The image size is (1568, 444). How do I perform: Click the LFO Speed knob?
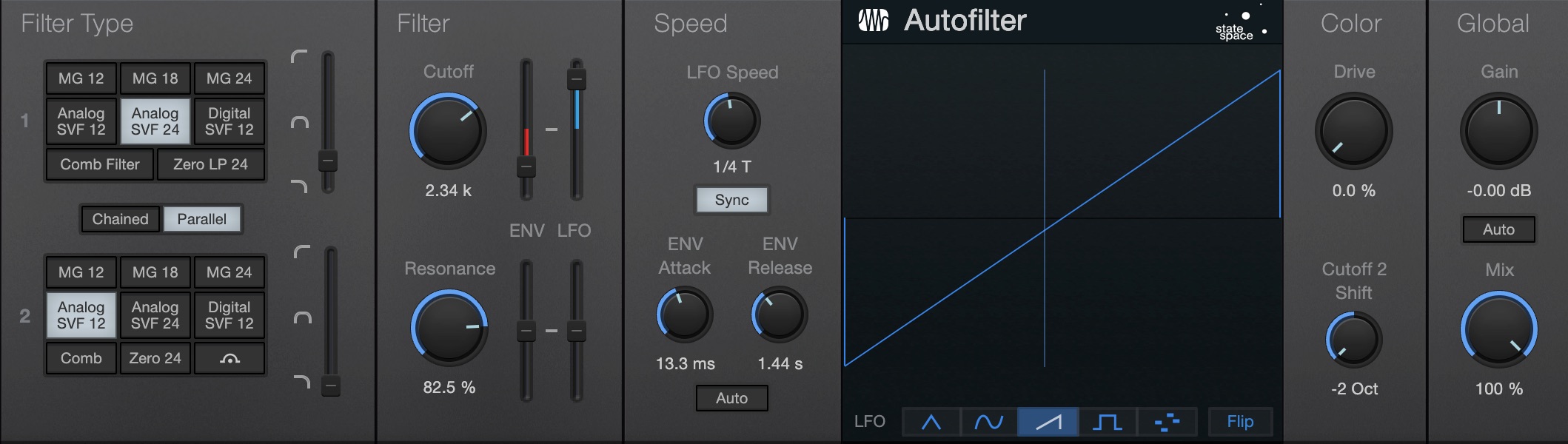click(x=732, y=120)
